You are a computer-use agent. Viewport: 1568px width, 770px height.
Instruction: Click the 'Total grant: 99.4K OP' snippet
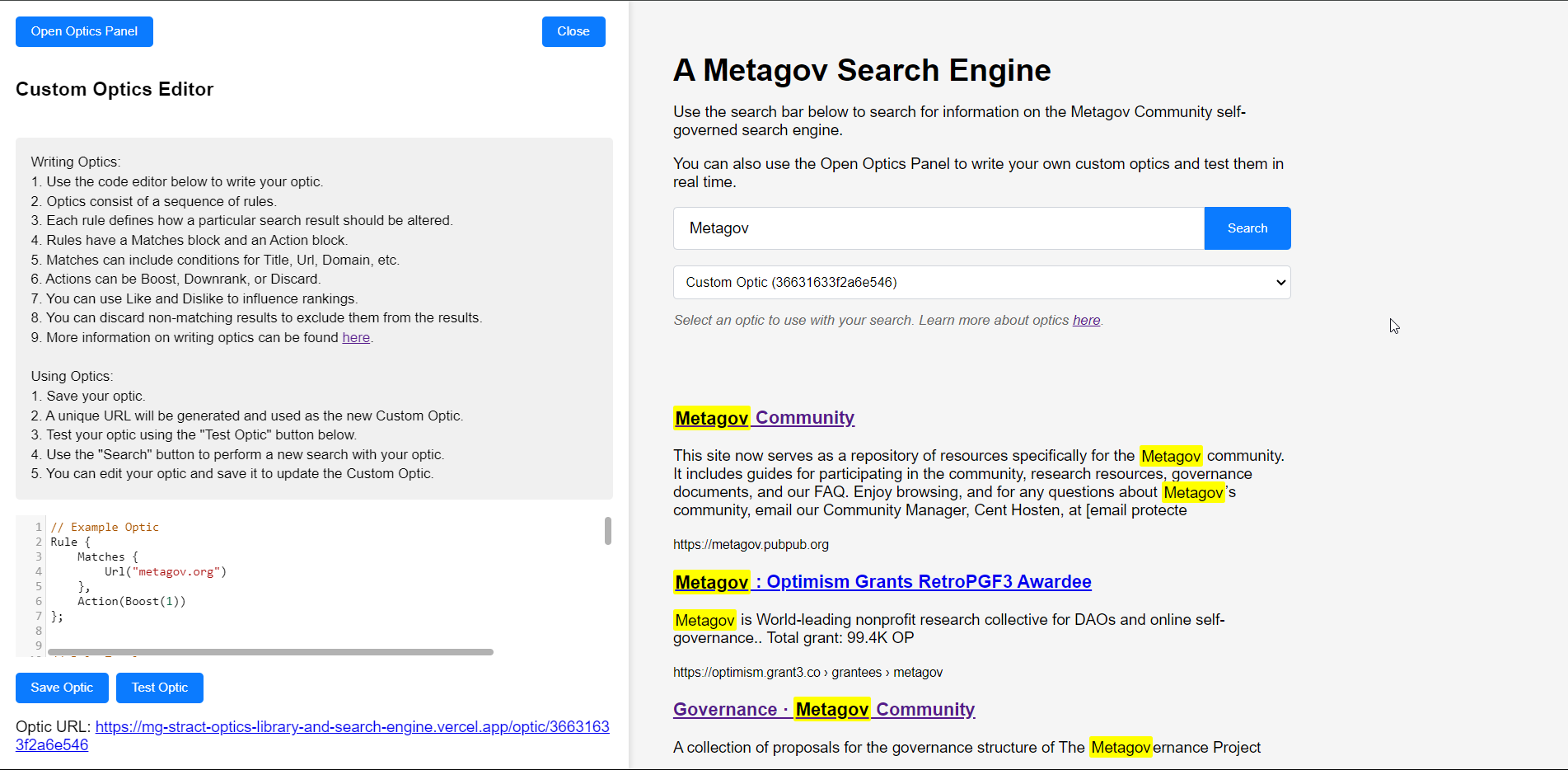click(x=840, y=637)
